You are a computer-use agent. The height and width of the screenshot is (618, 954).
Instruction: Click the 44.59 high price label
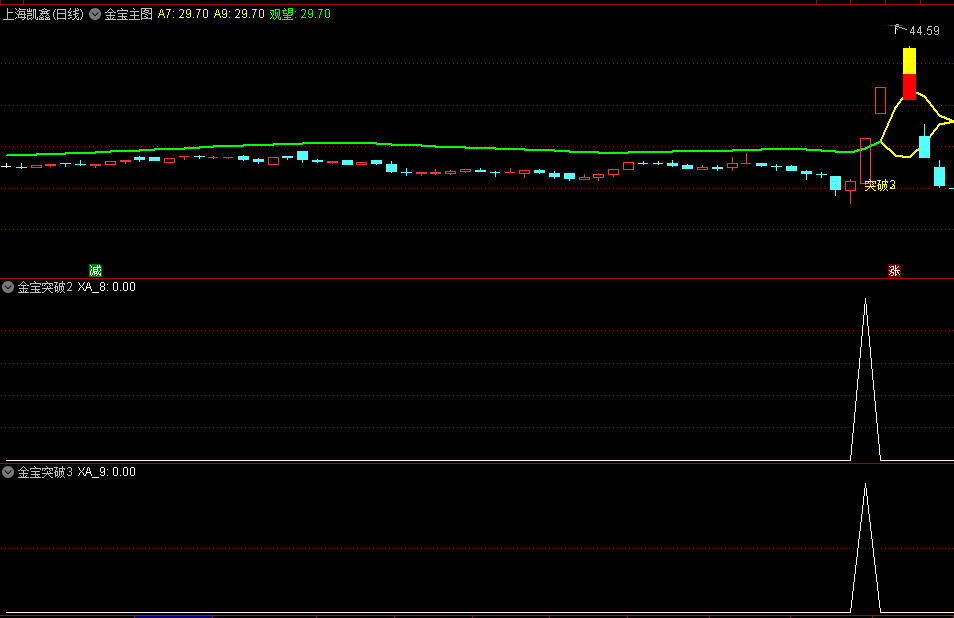tap(924, 31)
